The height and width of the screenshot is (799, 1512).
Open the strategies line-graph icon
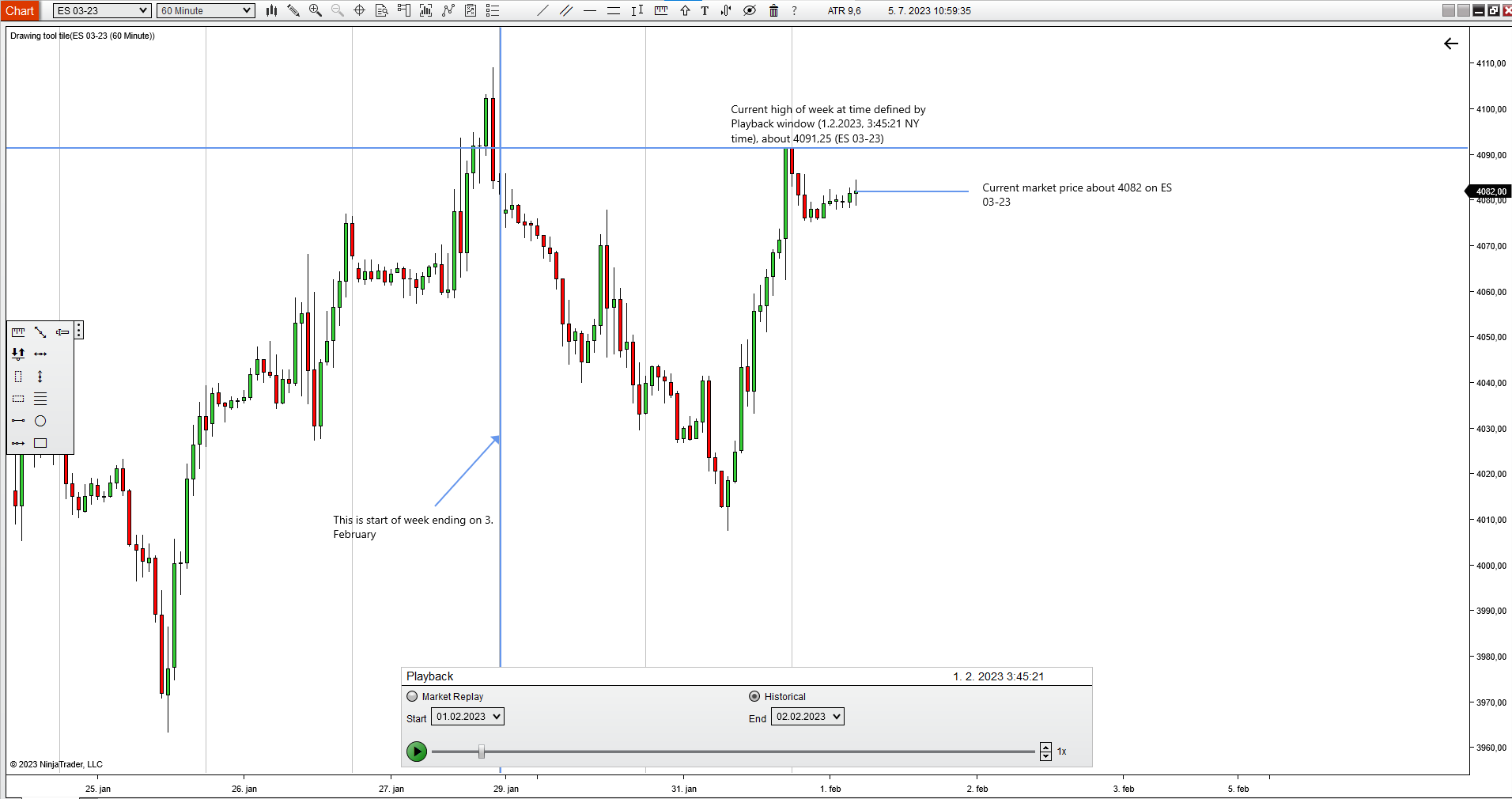[x=448, y=10]
